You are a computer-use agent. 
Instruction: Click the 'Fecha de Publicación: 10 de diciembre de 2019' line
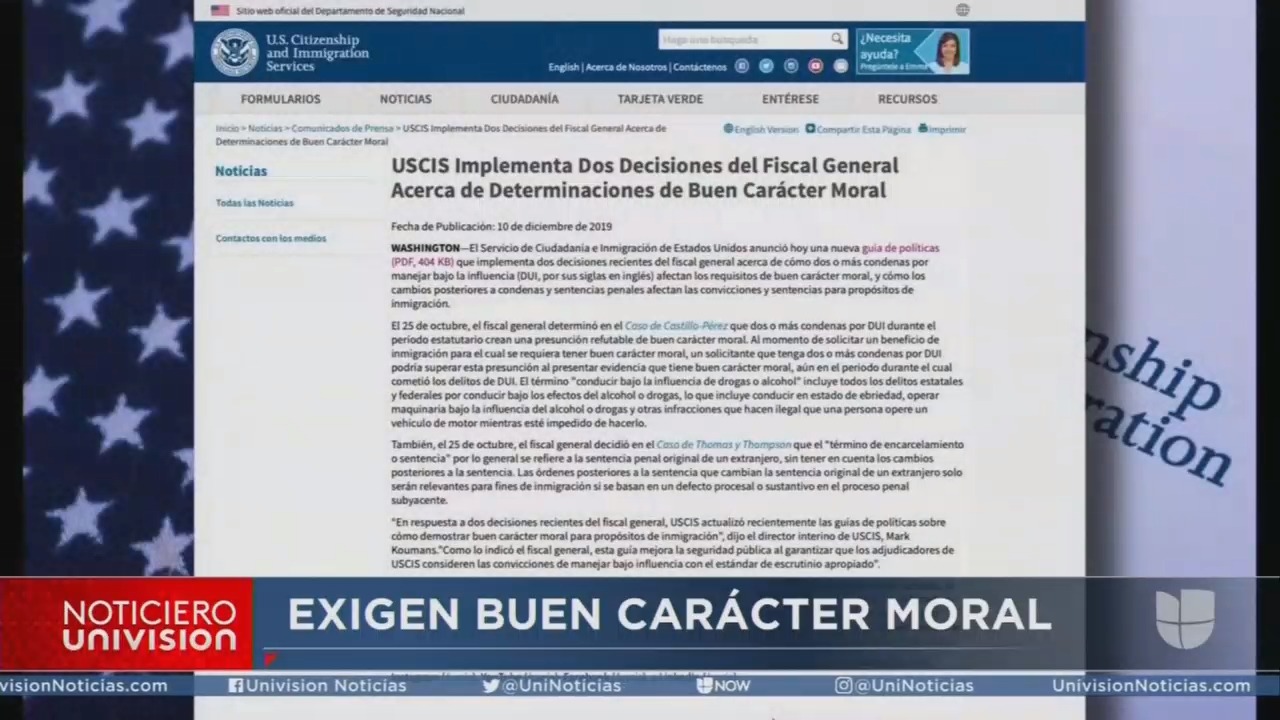click(501, 227)
